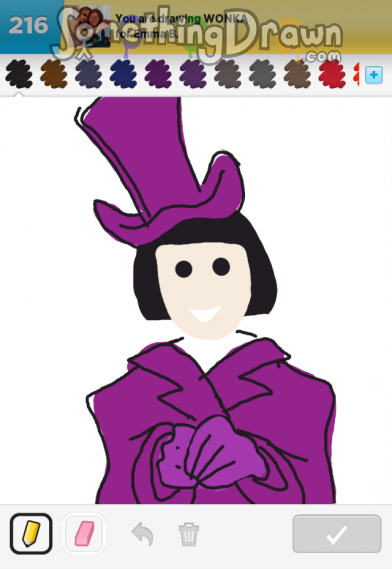The image size is (392, 569).
Task: Select the navy blue color swatch
Action: (x=123, y=74)
